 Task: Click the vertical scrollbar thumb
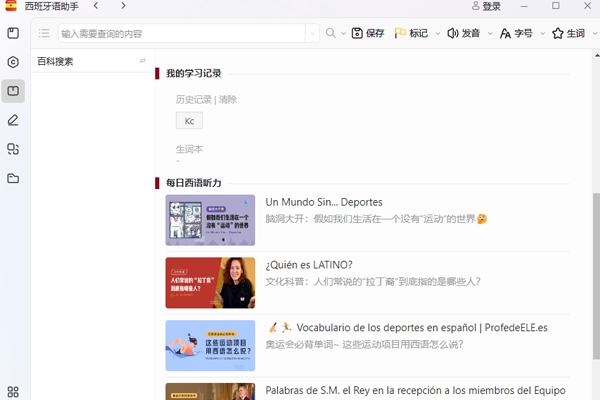[x=596, y=276]
